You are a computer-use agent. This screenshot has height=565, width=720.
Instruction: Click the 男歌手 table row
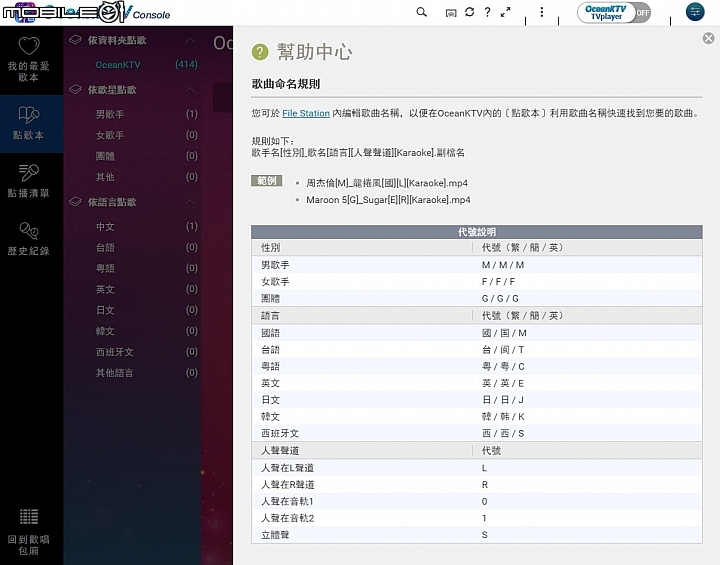coord(477,265)
